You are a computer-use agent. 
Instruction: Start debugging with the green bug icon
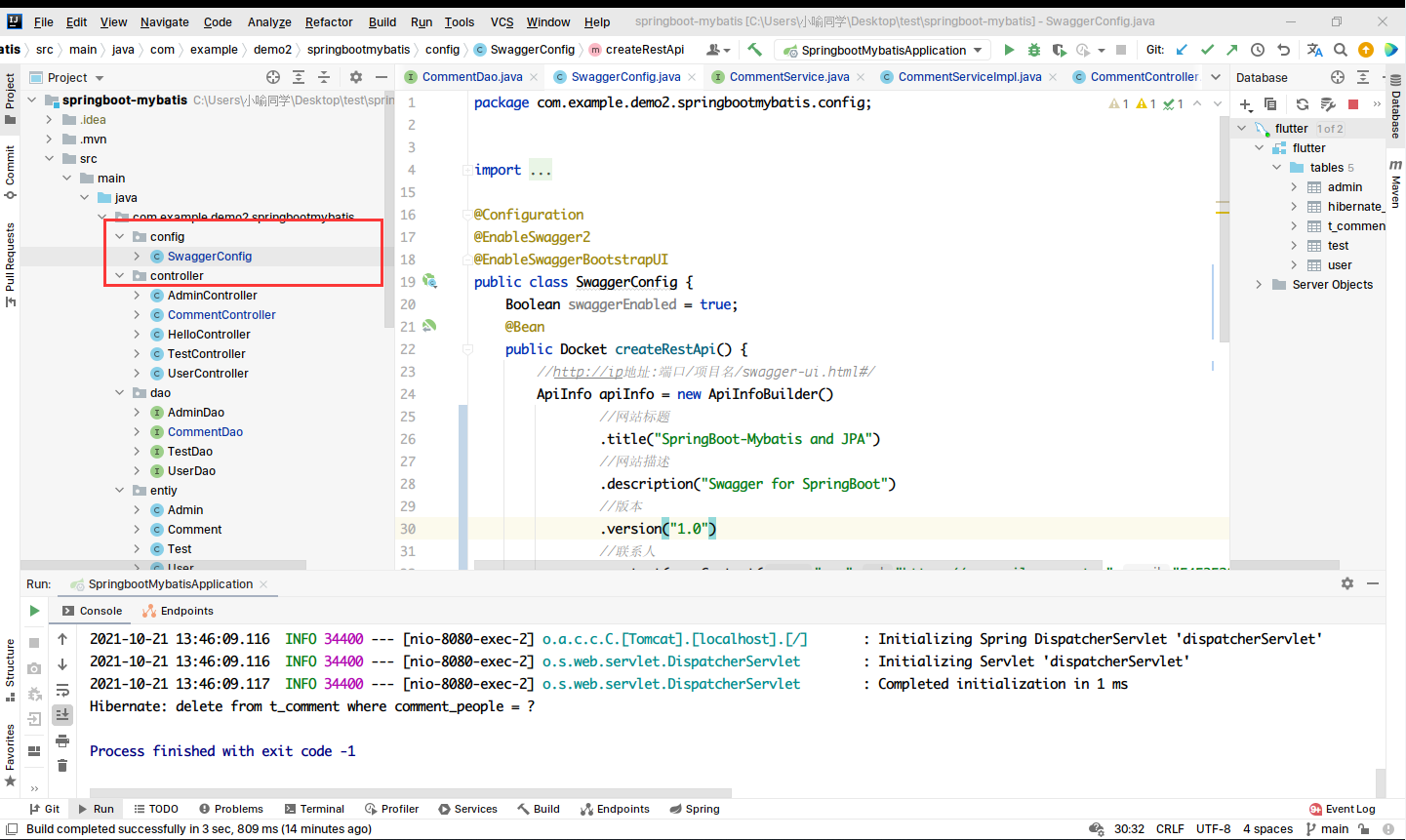1034,50
